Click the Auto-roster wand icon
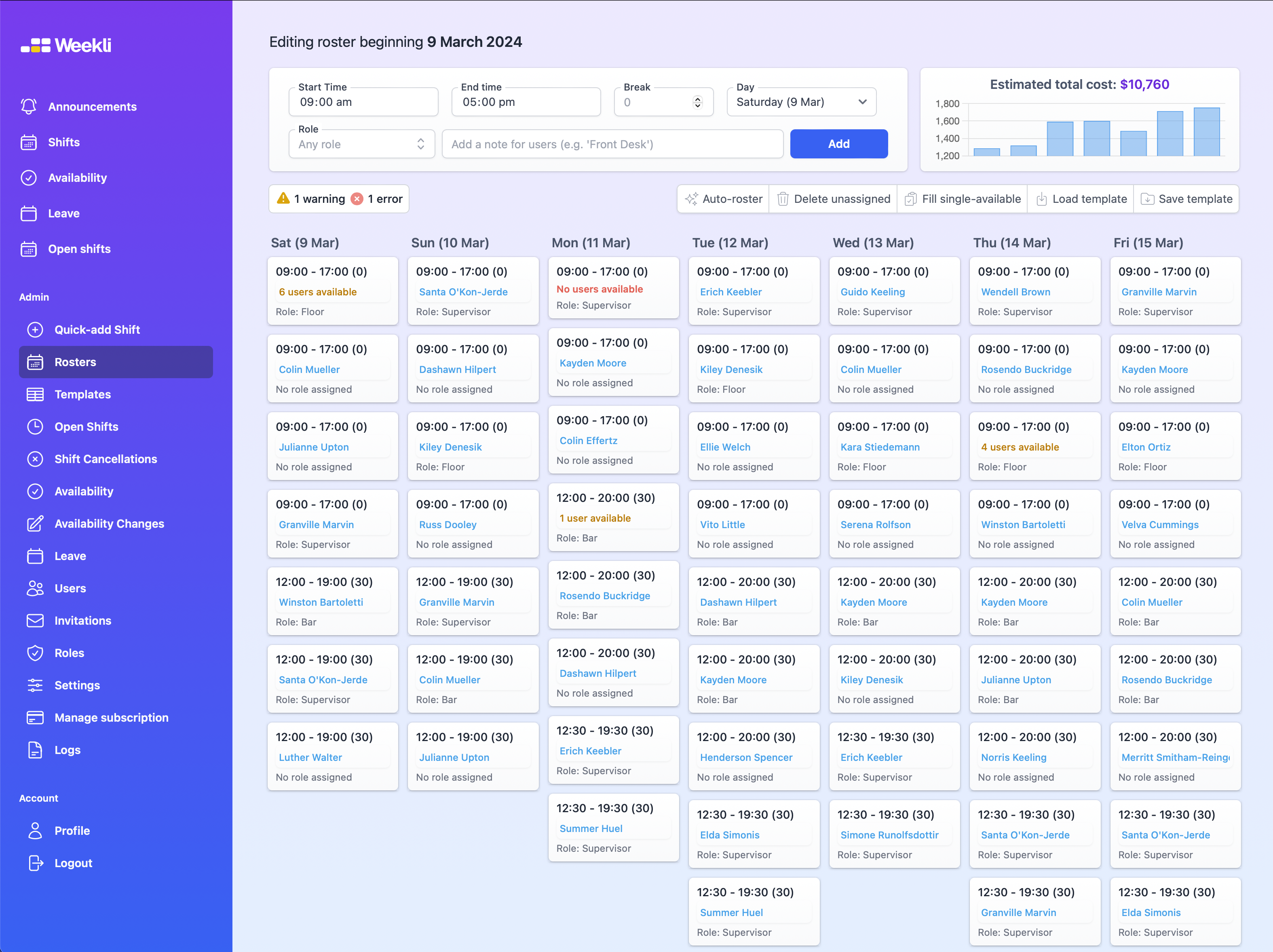 (x=692, y=198)
